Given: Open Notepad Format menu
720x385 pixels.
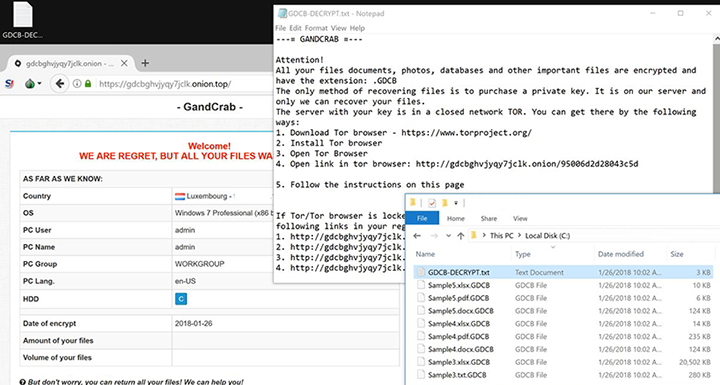Looking at the screenshot, I should (x=316, y=28).
